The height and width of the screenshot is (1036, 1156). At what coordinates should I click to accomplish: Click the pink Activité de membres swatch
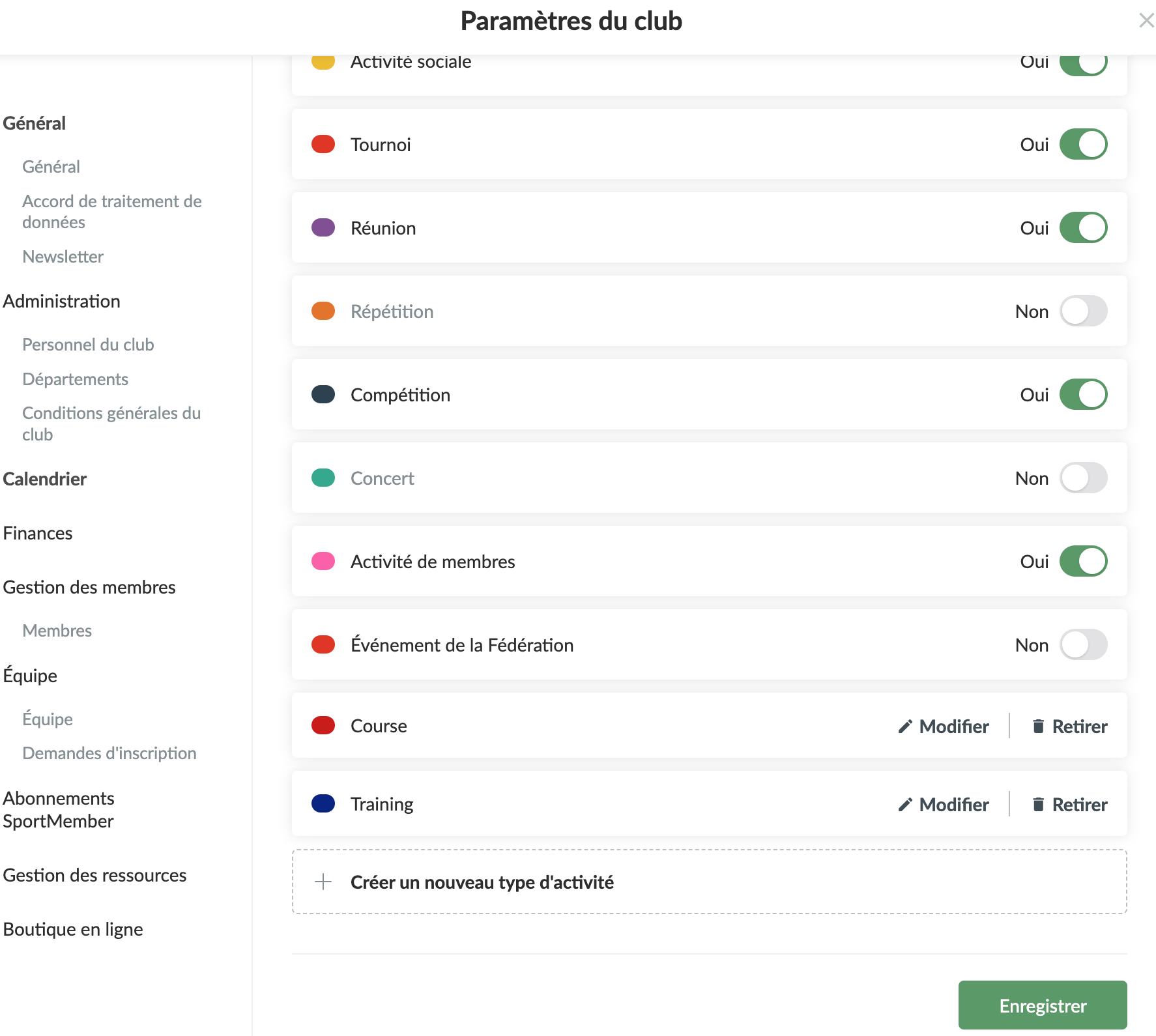tap(323, 562)
